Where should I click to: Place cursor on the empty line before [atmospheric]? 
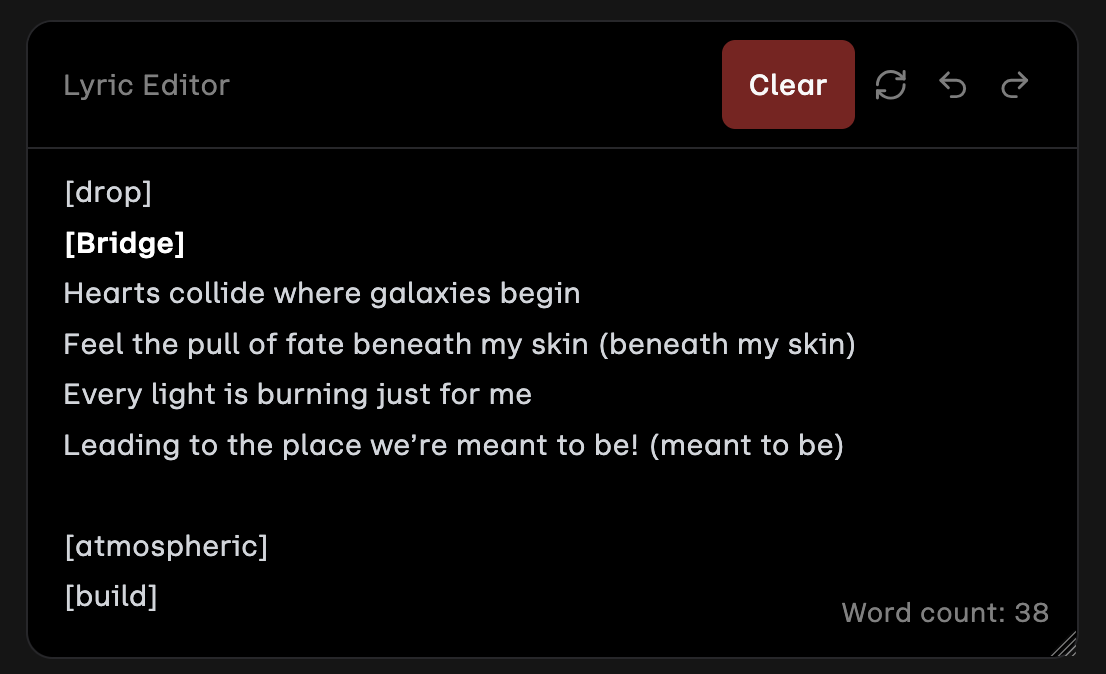300,496
